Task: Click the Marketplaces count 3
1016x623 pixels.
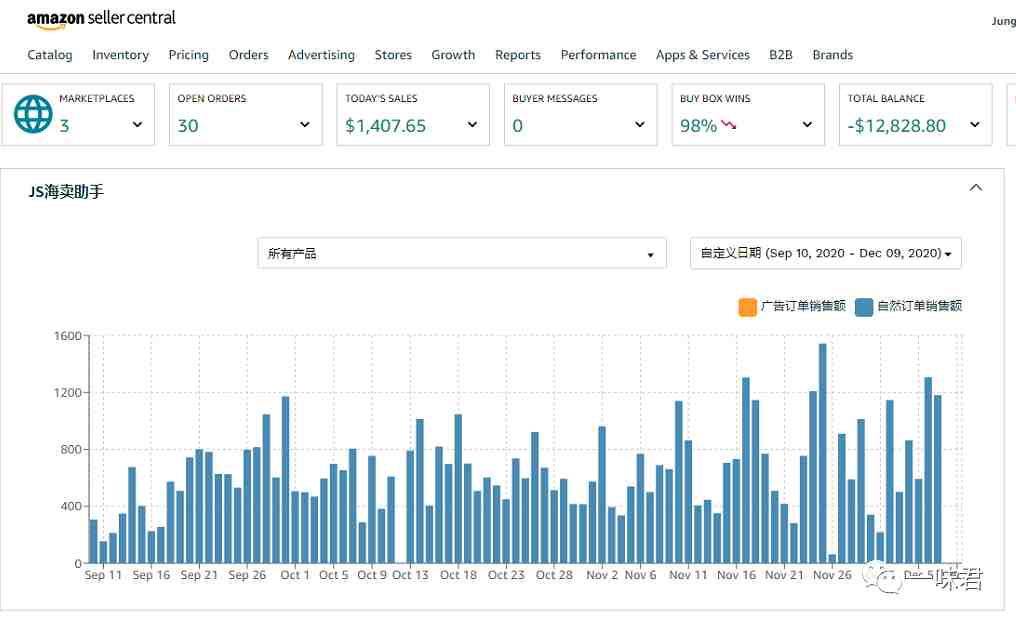Action: point(64,126)
